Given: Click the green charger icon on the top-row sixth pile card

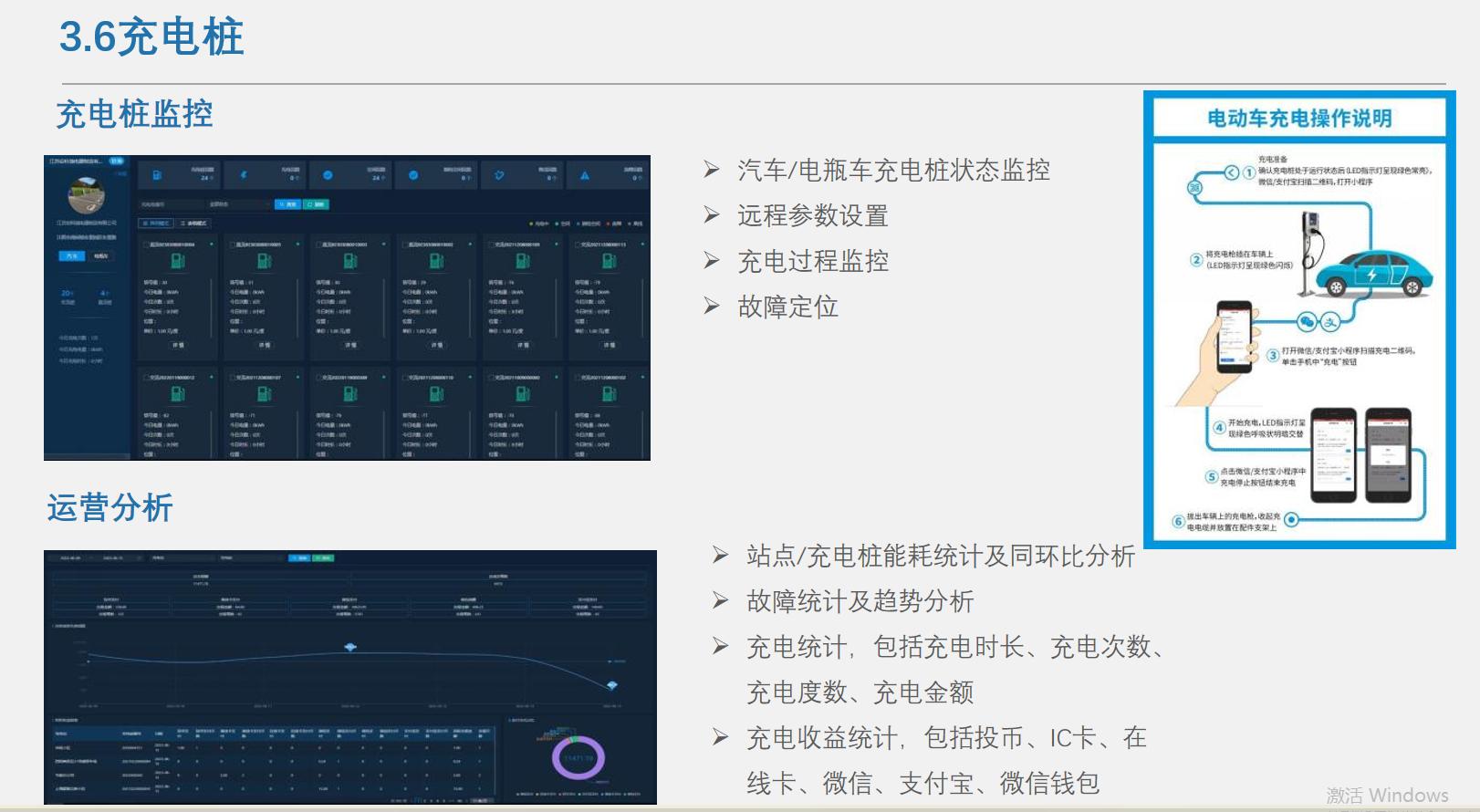Looking at the screenshot, I should (x=609, y=261).
